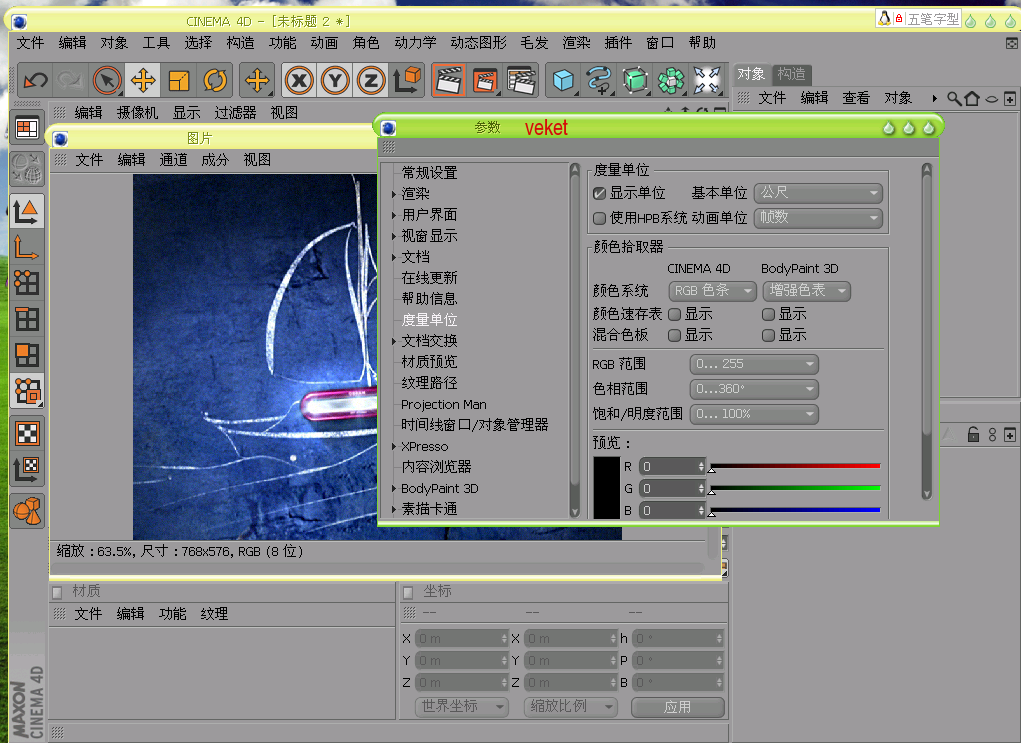The width and height of the screenshot is (1021, 743).
Task: Select 常规设置 in preferences list
Action: 429,173
